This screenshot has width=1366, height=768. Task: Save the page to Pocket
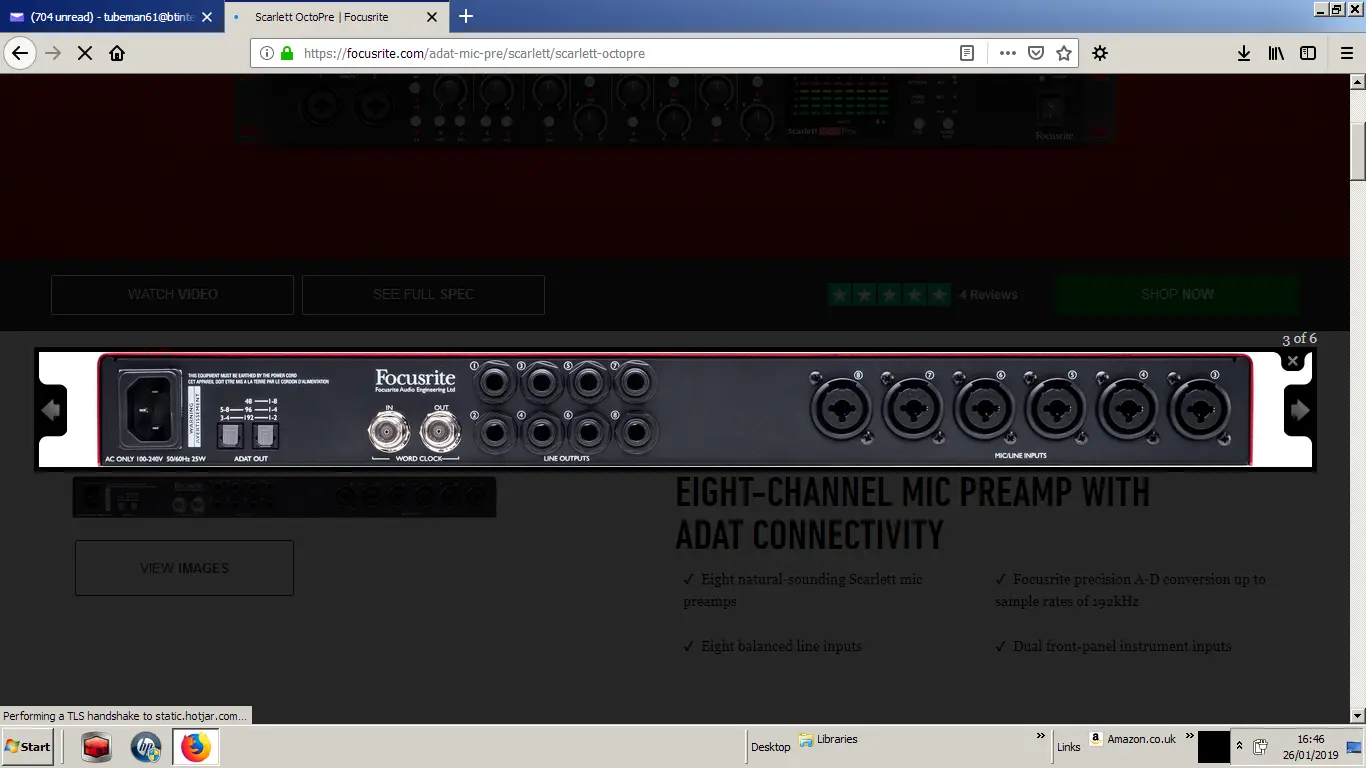(x=1036, y=53)
